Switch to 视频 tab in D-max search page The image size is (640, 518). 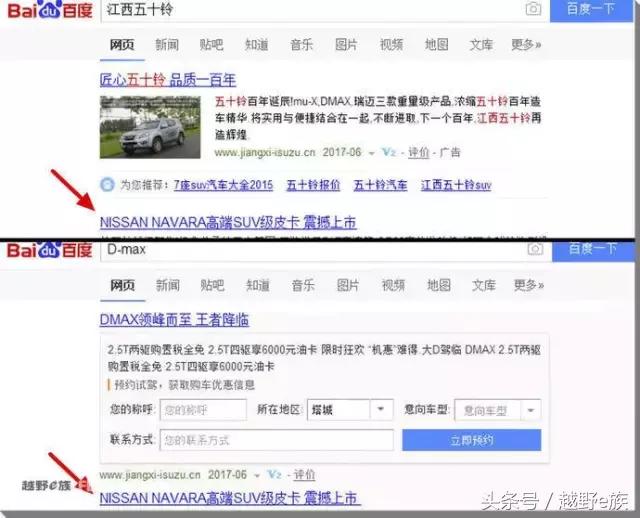[393, 285]
